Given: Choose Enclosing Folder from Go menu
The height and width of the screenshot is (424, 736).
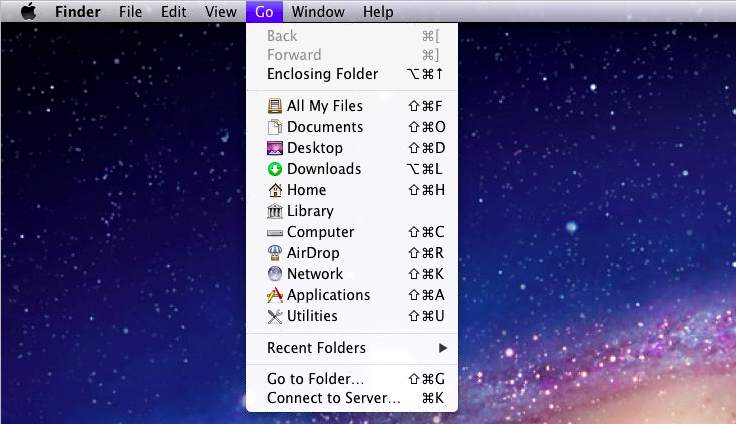Looking at the screenshot, I should 352,74.
